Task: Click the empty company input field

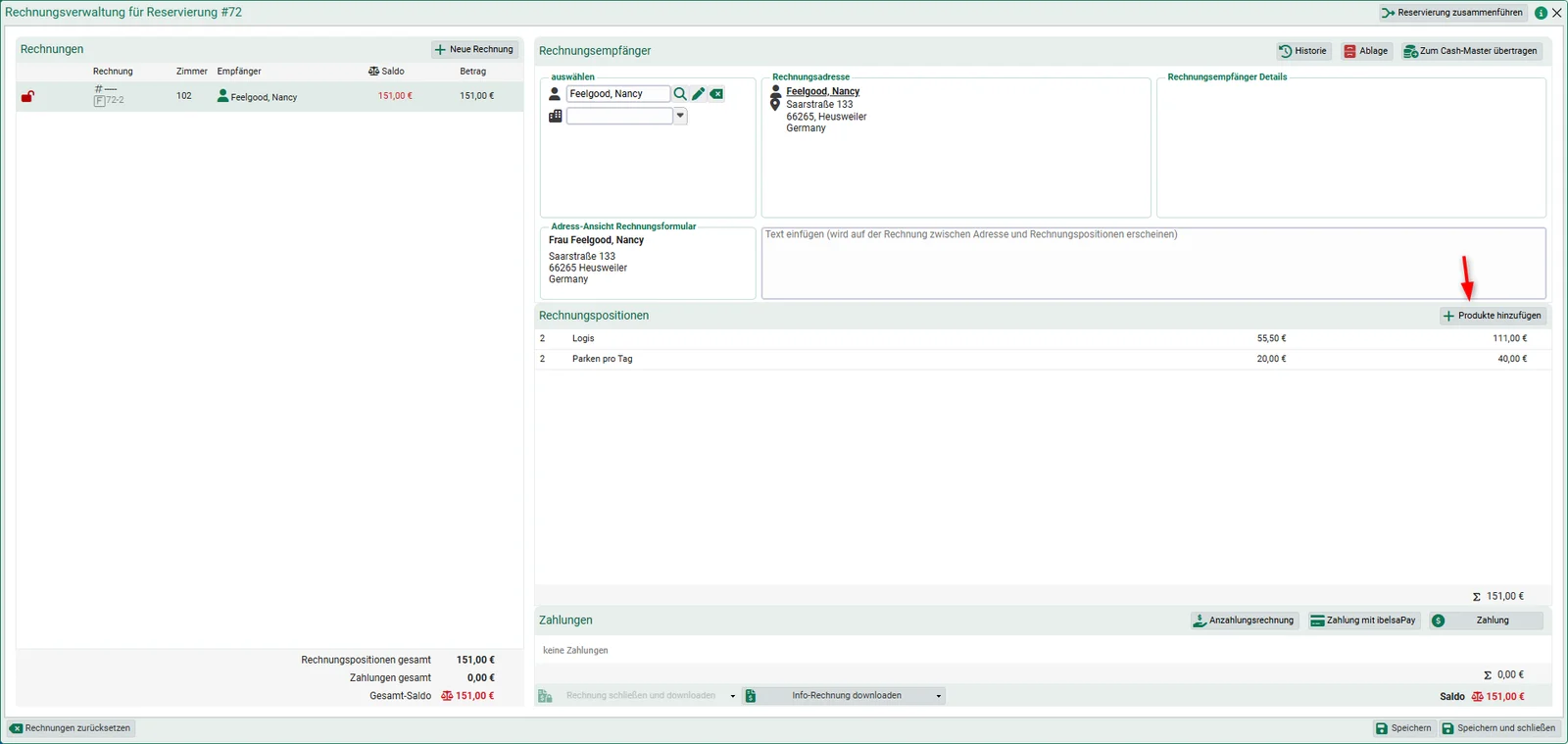Action: pos(619,116)
